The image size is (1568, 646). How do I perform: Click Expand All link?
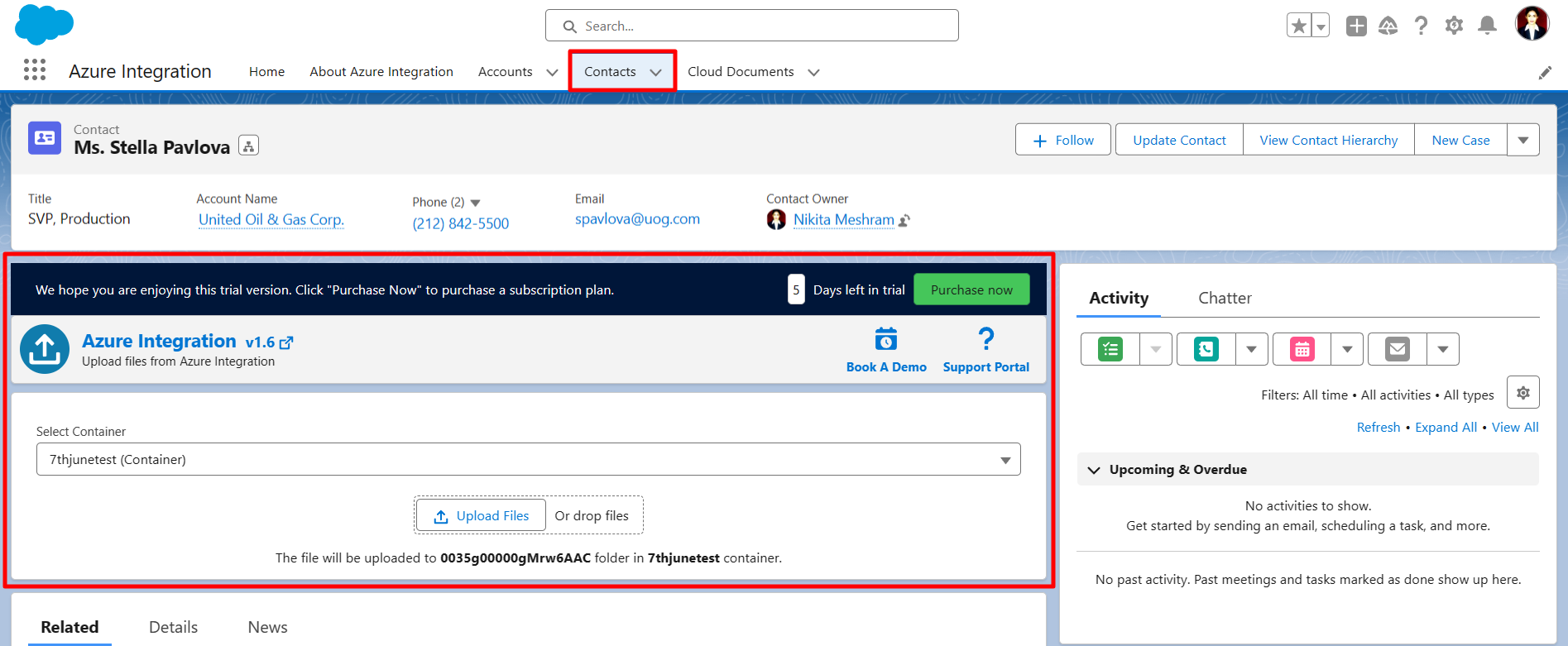click(1446, 427)
